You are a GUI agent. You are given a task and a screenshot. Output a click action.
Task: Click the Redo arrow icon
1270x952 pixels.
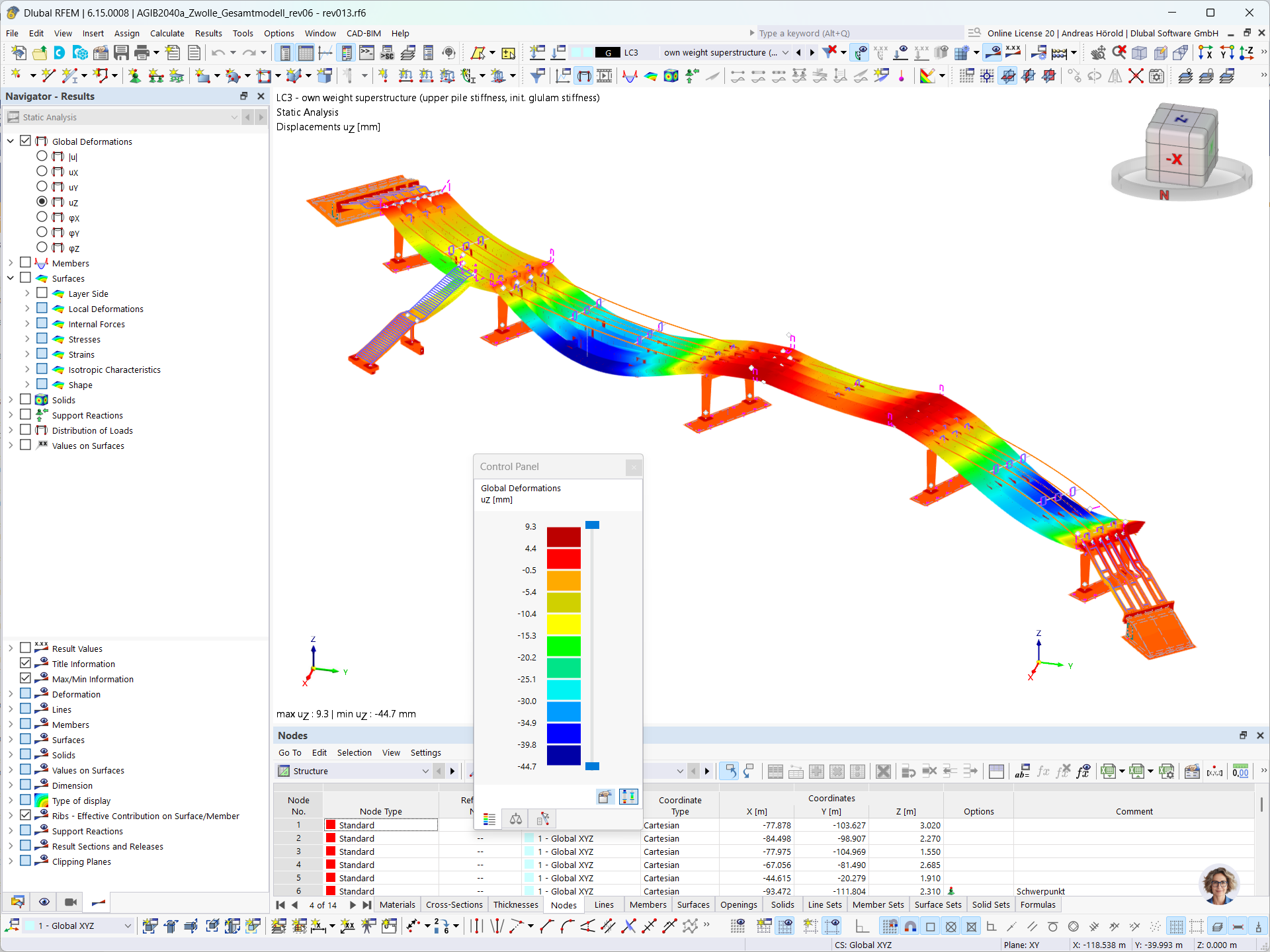click(249, 53)
